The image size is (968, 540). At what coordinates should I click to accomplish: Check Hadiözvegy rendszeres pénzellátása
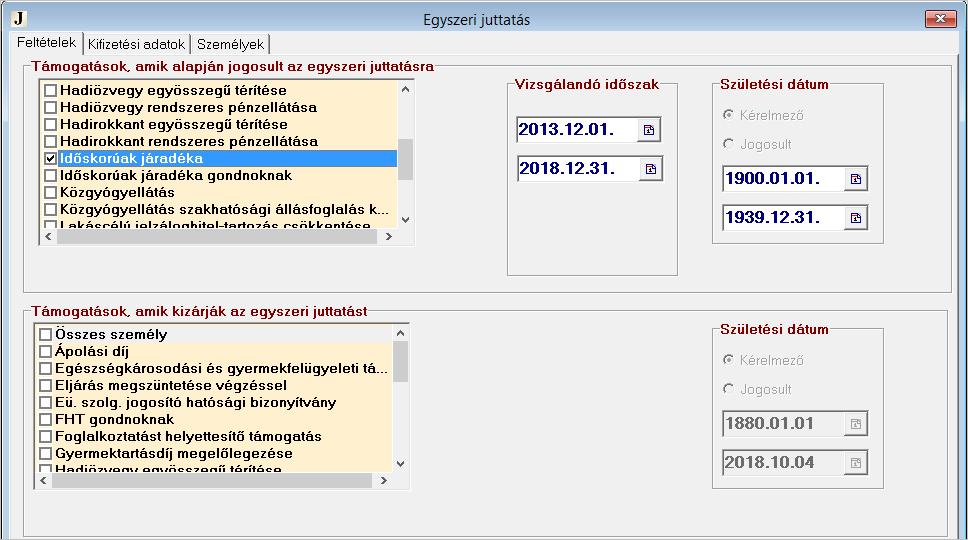[x=51, y=107]
